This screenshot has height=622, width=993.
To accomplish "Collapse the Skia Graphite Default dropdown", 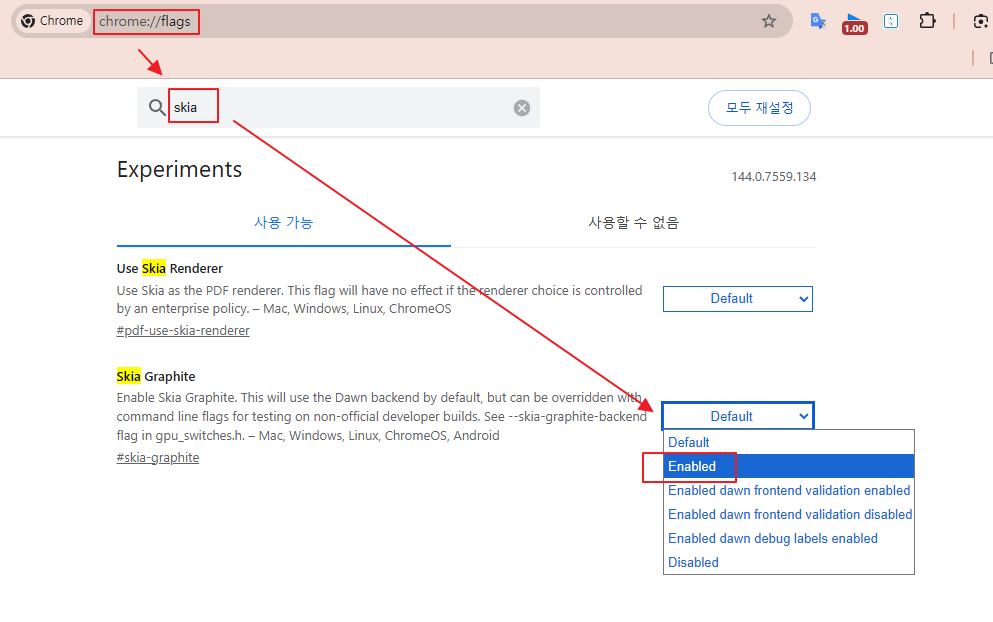I will click(738, 416).
